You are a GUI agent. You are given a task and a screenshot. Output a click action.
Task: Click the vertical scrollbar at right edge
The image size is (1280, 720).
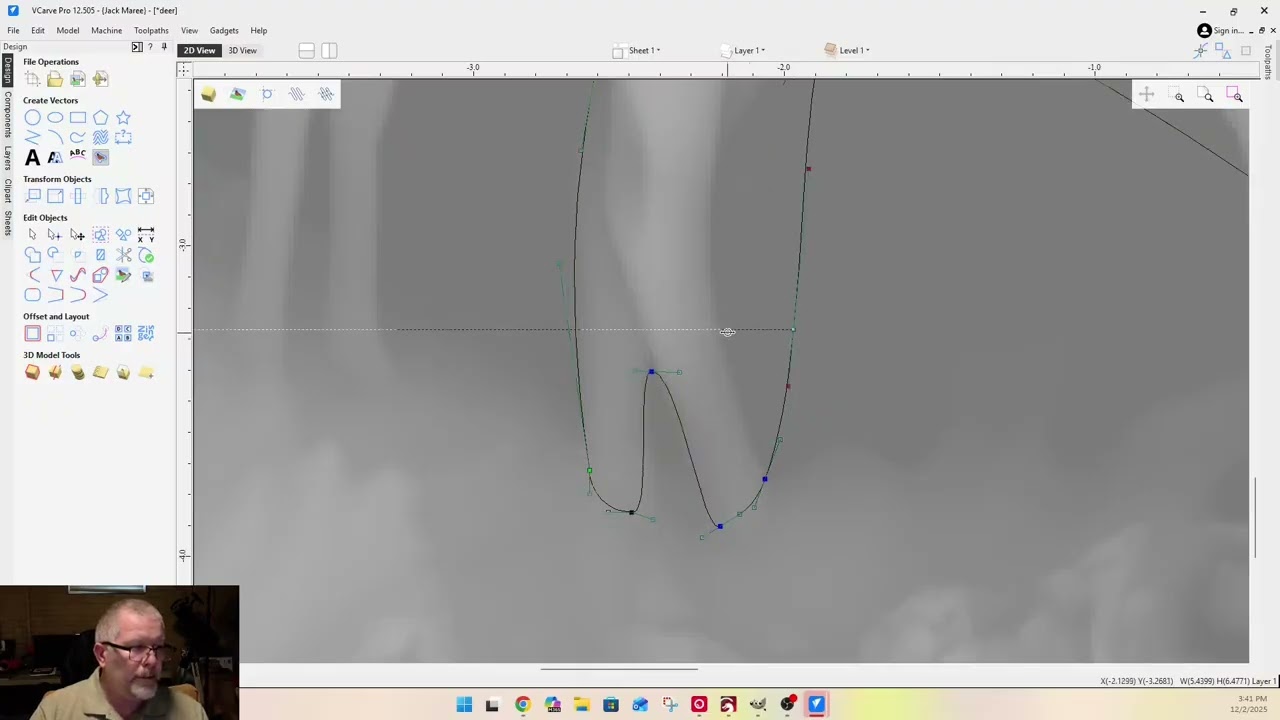click(x=1256, y=518)
